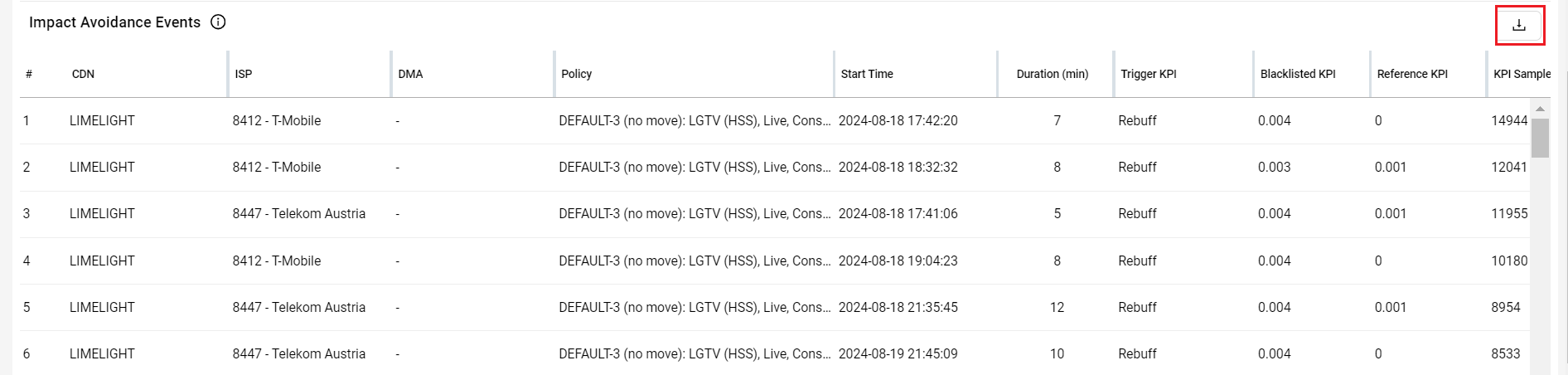This screenshot has width=1568, height=375.
Task: Click the Policy column header
Action: pos(576,74)
